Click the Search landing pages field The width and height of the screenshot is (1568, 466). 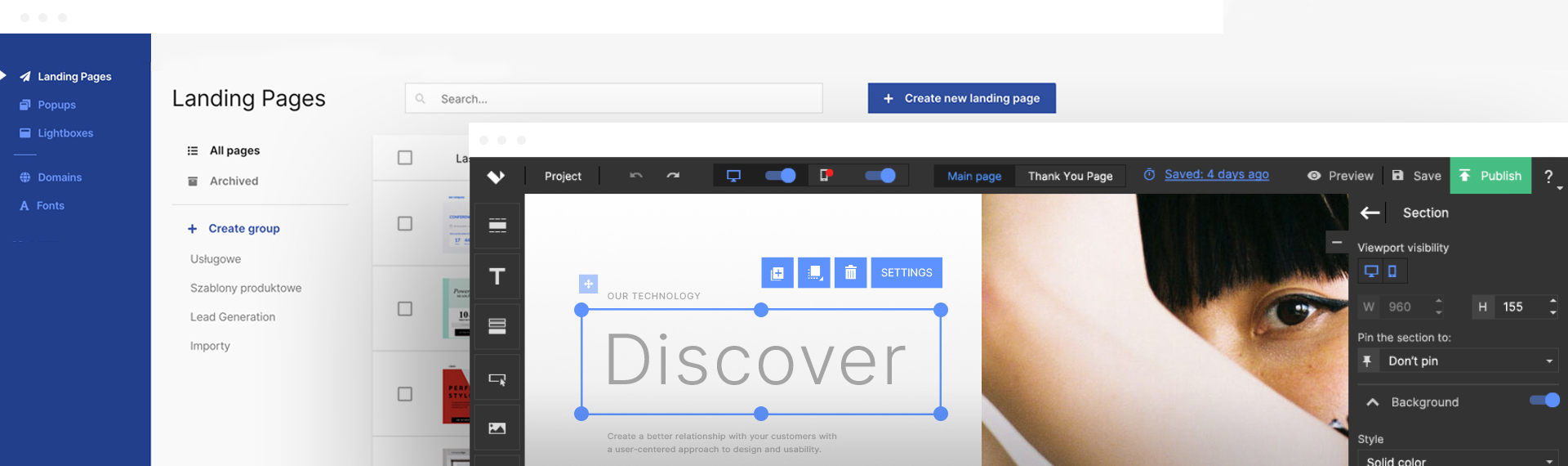613,98
